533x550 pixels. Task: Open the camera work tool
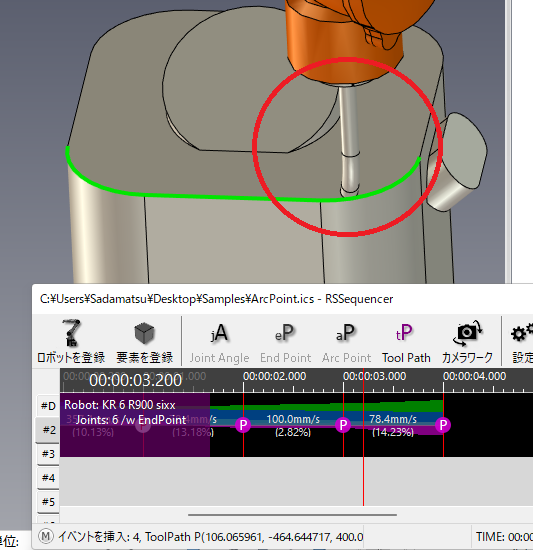click(467, 341)
